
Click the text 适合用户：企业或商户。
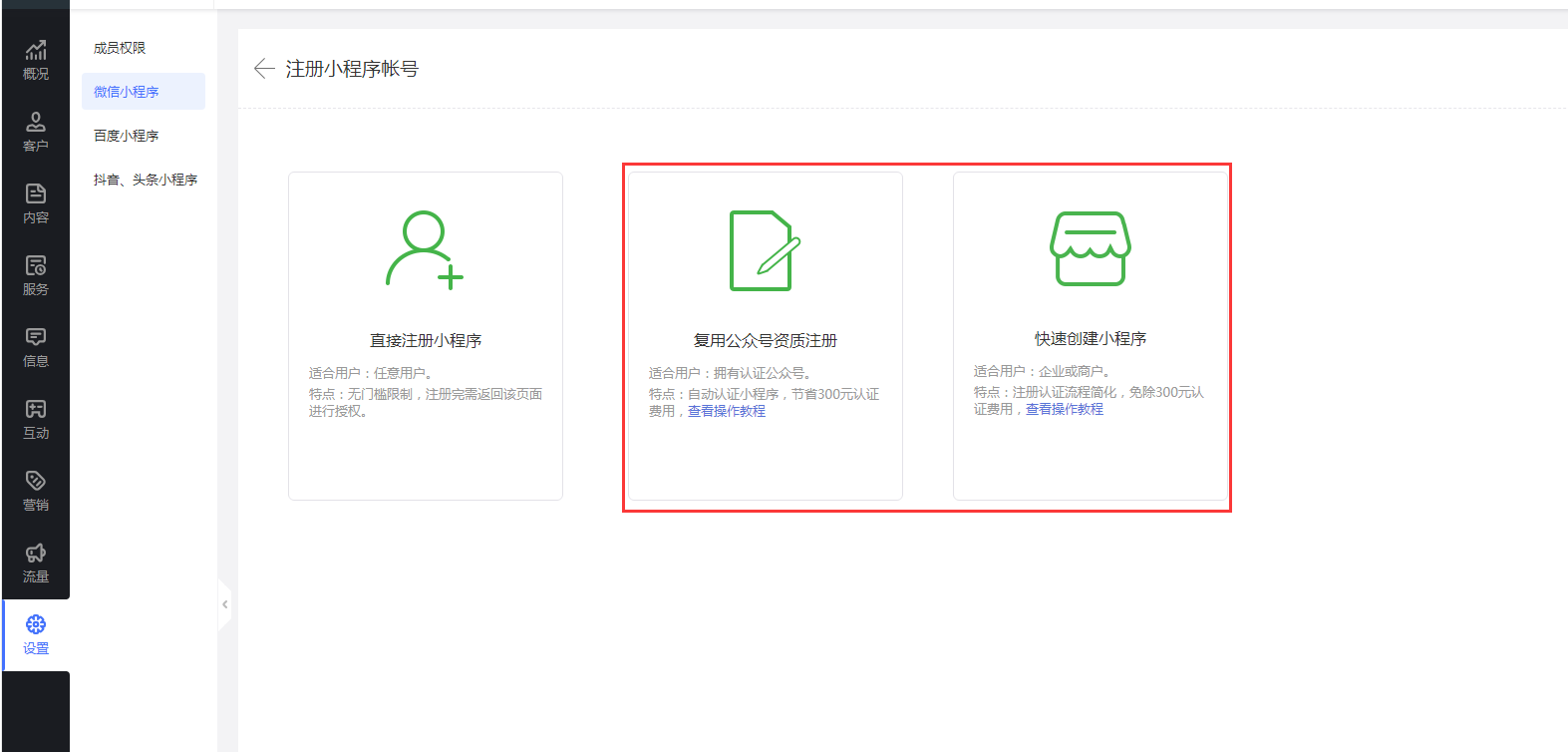point(1045,371)
